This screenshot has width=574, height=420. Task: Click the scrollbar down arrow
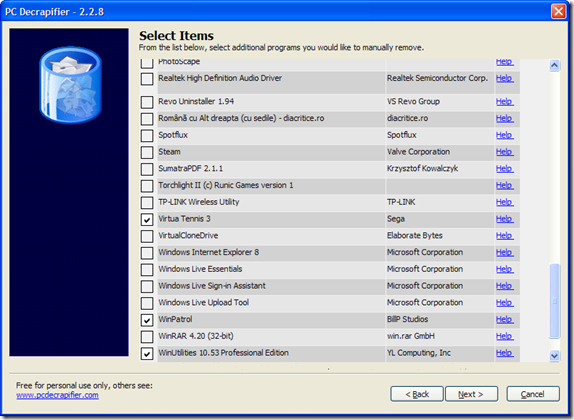click(554, 356)
